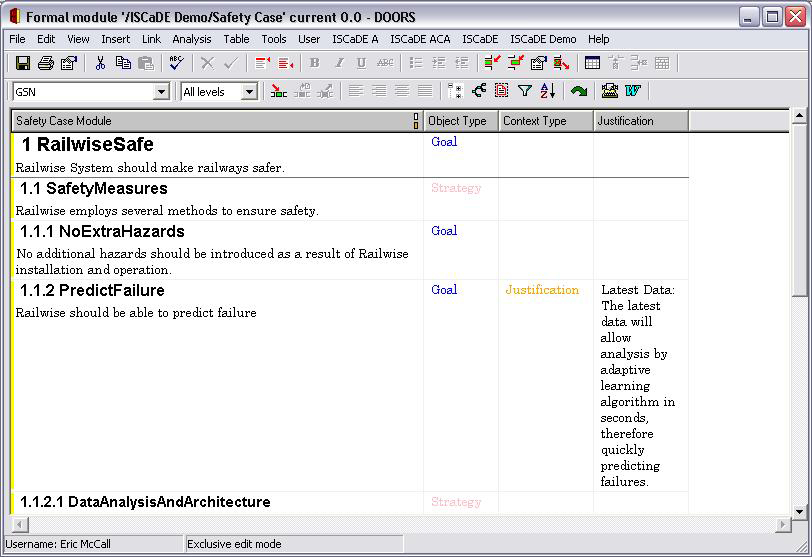
Task: Click the Justification column header
Action: click(641, 121)
